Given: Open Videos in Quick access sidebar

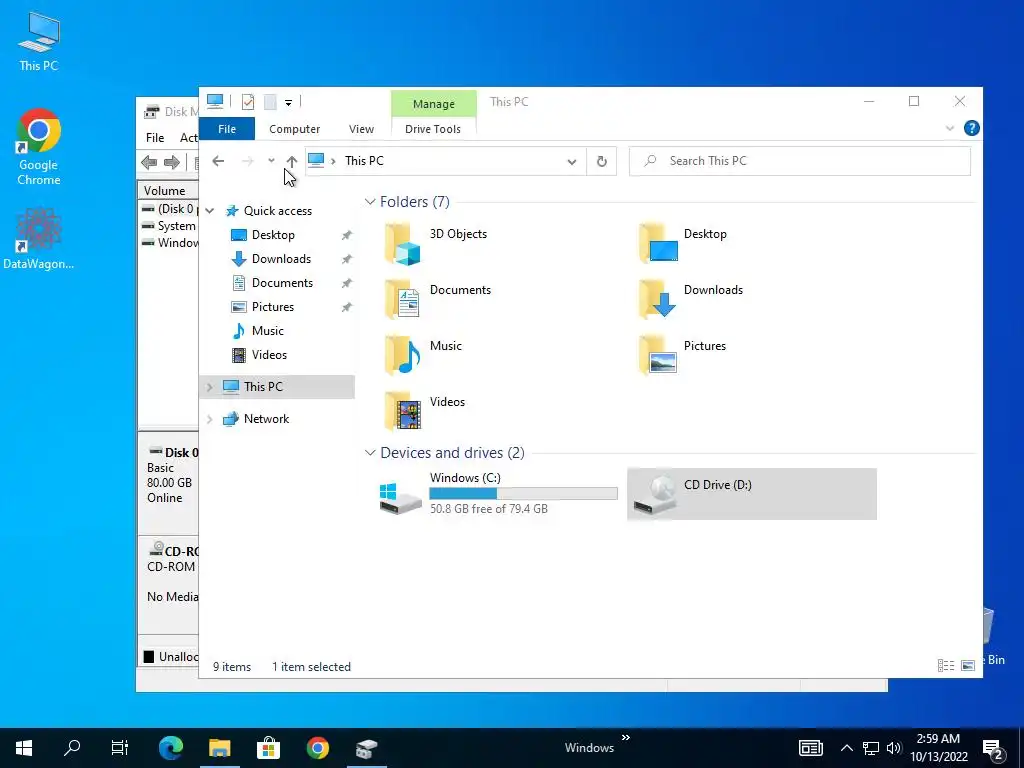Looking at the screenshot, I should 269,355.
